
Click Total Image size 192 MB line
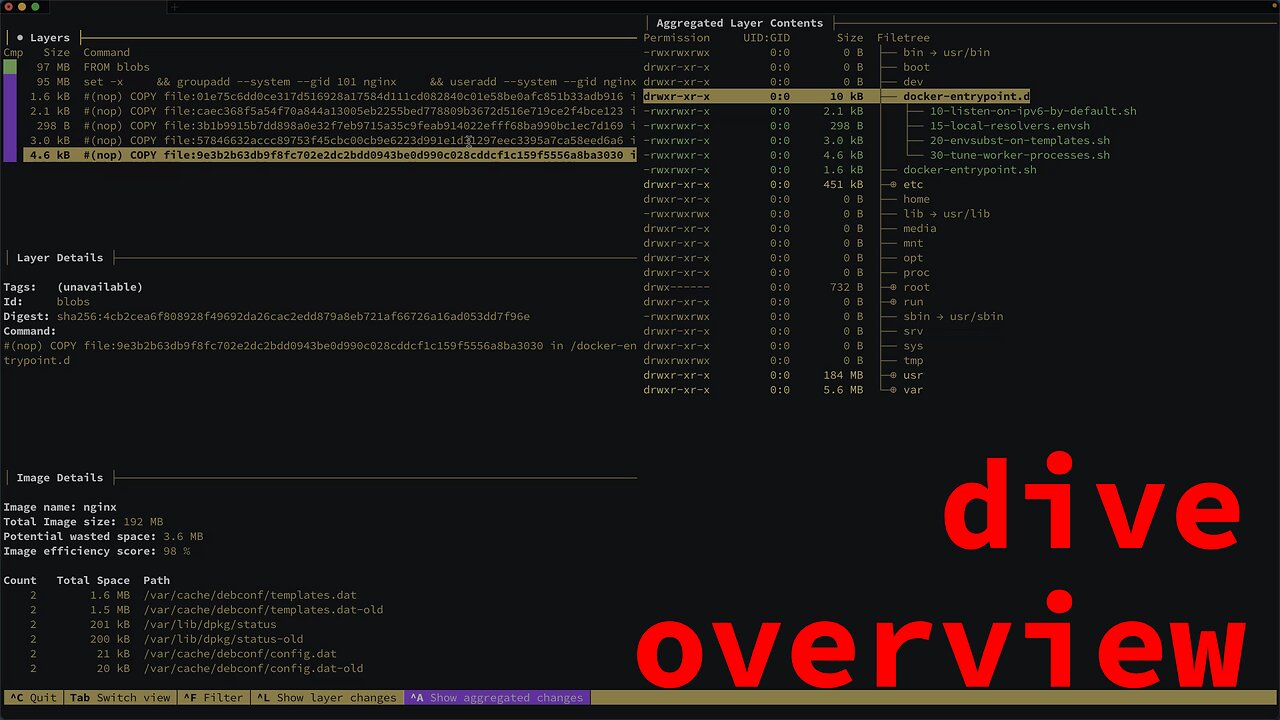pyautogui.click(x=83, y=522)
